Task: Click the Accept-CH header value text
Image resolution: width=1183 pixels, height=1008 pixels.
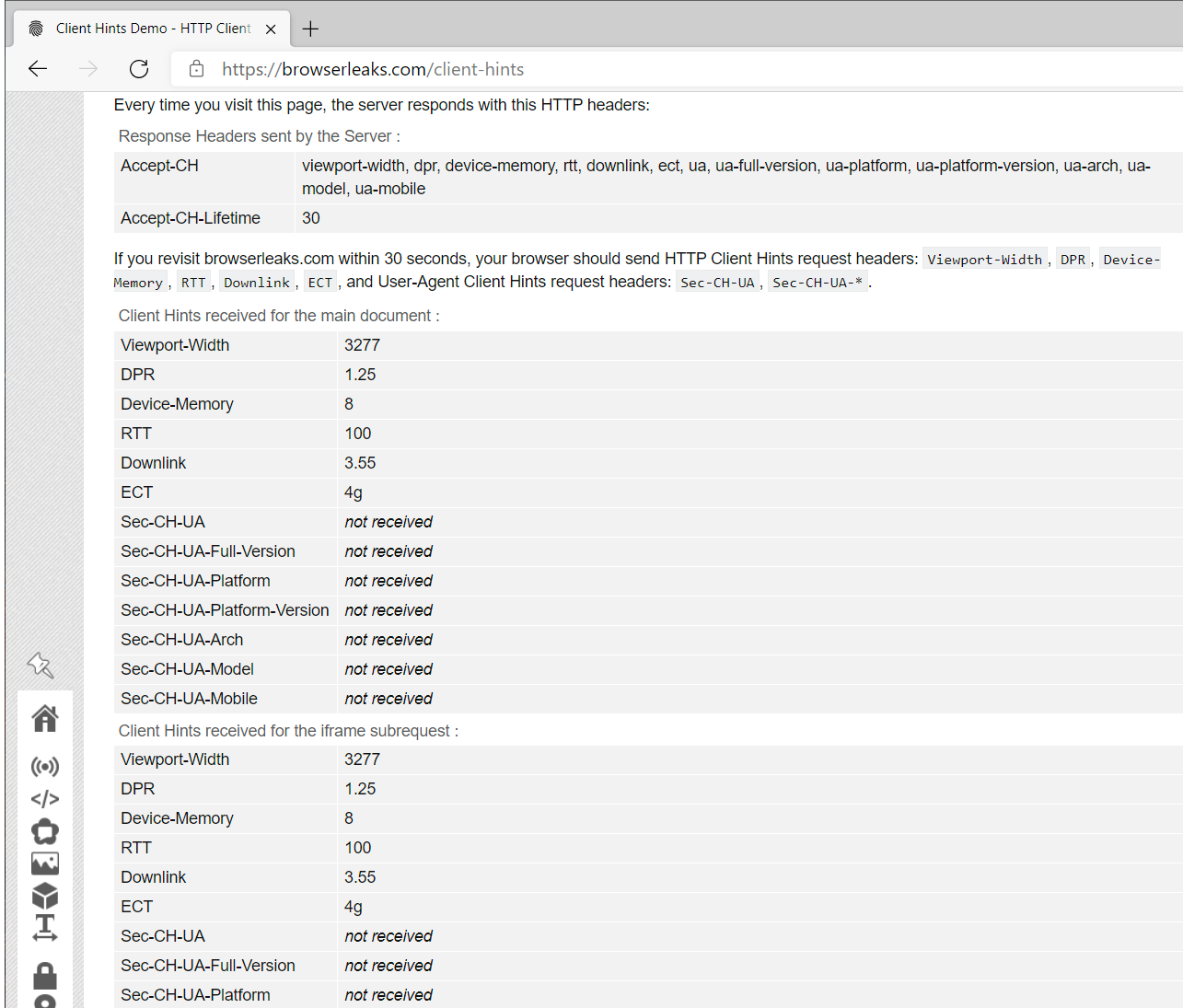Action: tap(725, 177)
